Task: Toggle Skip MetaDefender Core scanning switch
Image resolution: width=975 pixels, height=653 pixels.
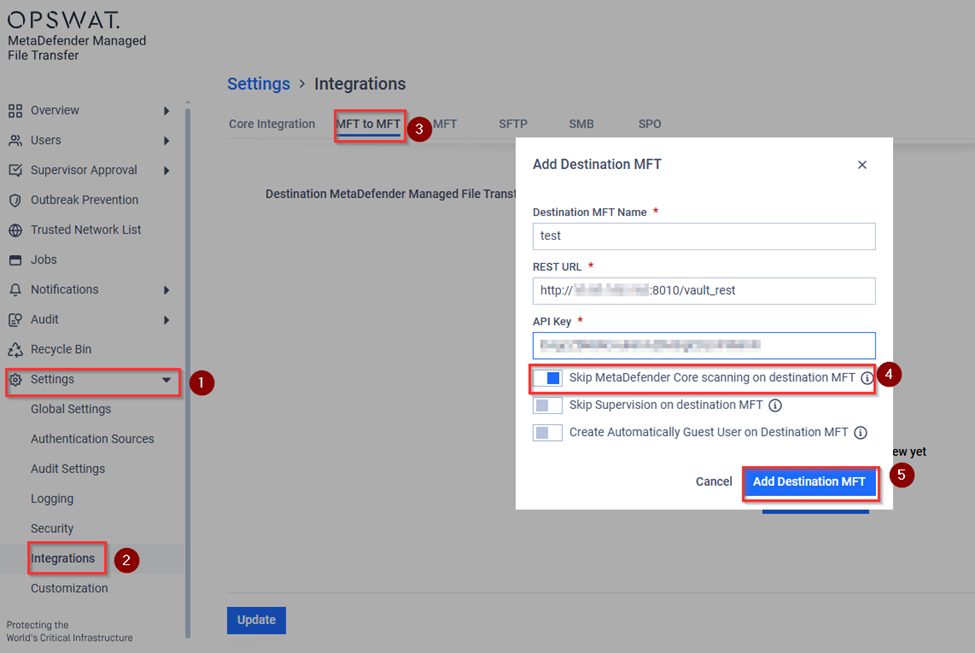Action: 548,378
